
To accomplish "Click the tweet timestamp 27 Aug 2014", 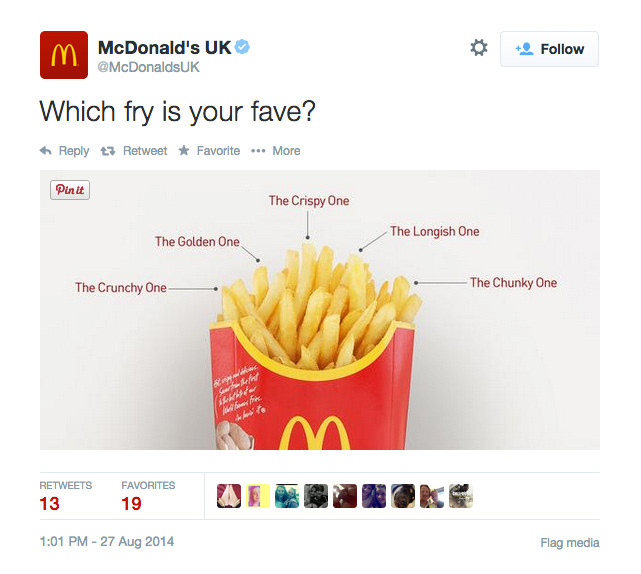I will (x=107, y=542).
